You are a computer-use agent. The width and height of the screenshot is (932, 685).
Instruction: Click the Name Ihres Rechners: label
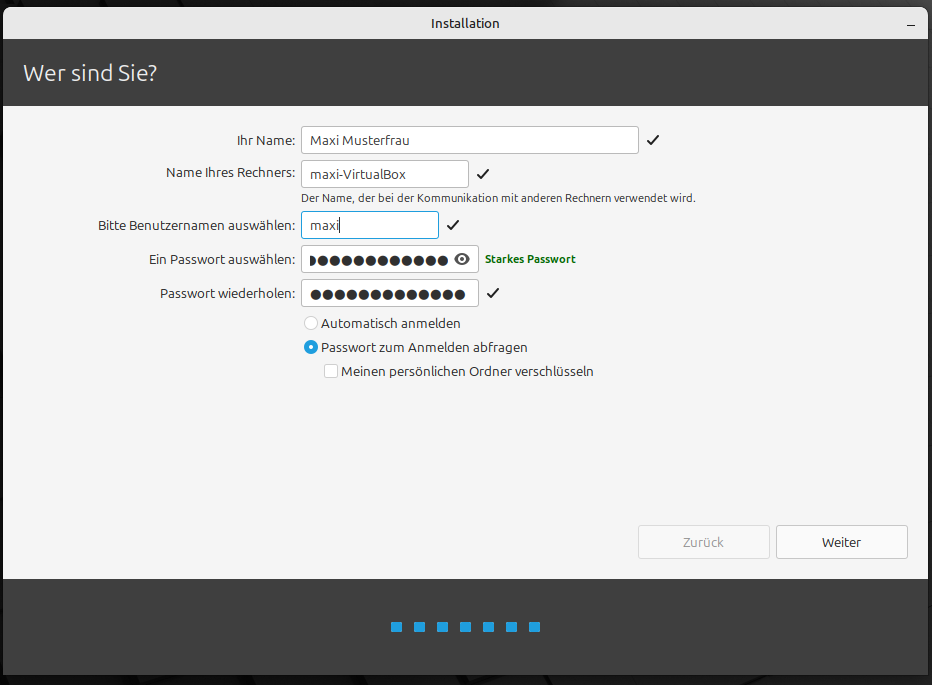click(231, 173)
